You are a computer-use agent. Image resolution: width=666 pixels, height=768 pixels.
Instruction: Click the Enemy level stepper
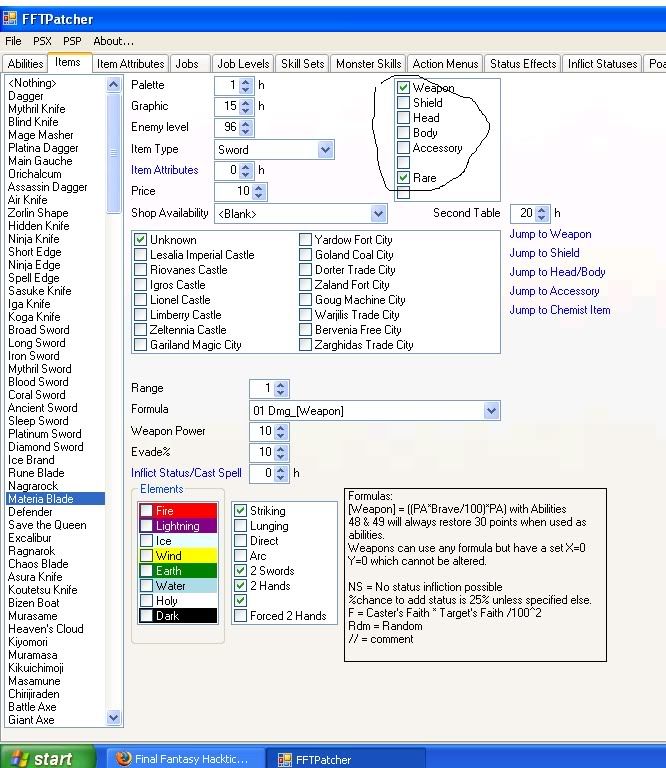coord(246,128)
